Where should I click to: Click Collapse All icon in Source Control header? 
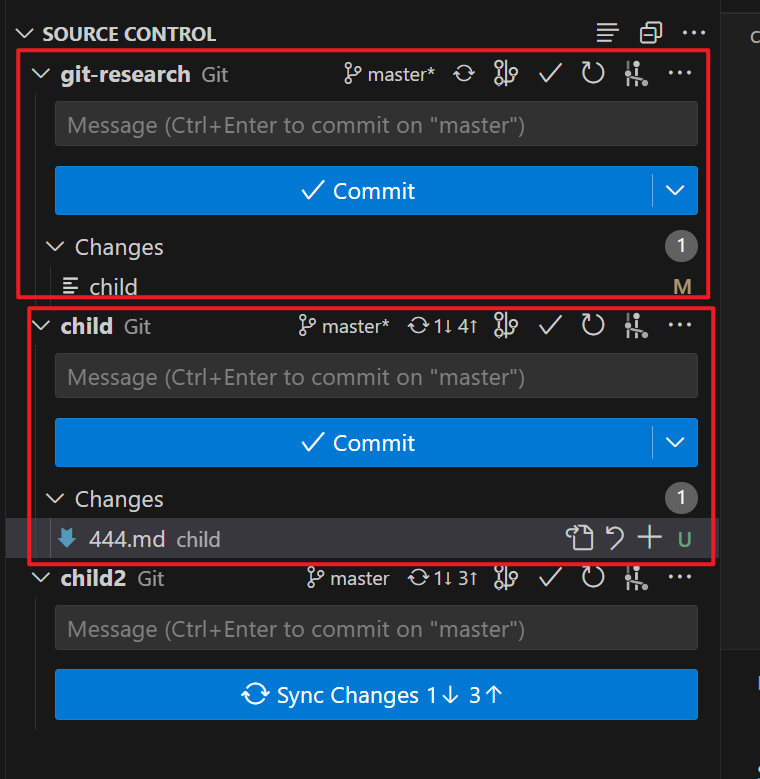651,33
